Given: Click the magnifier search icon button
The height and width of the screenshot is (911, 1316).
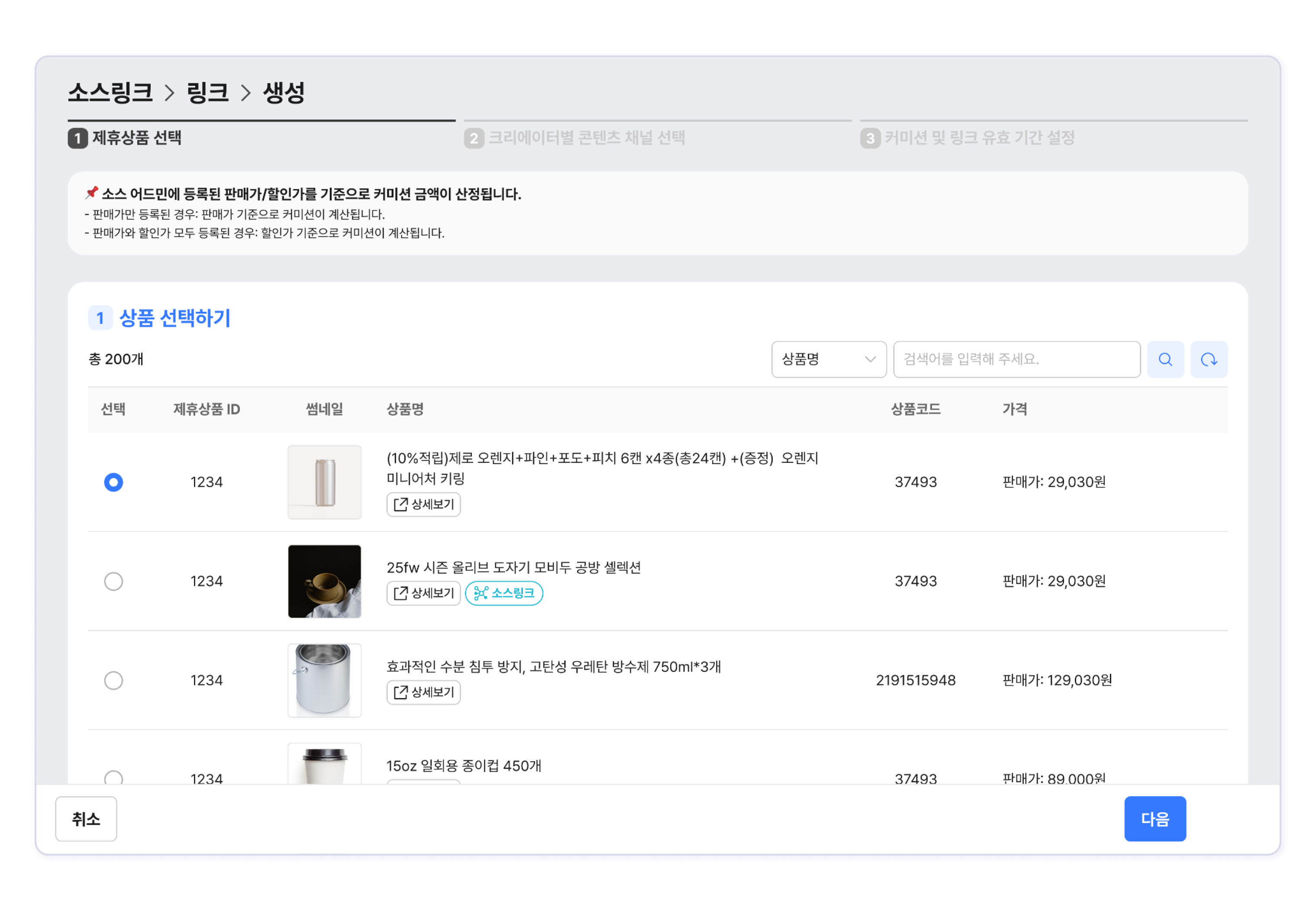Looking at the screenshot, I should point(1165,359).
